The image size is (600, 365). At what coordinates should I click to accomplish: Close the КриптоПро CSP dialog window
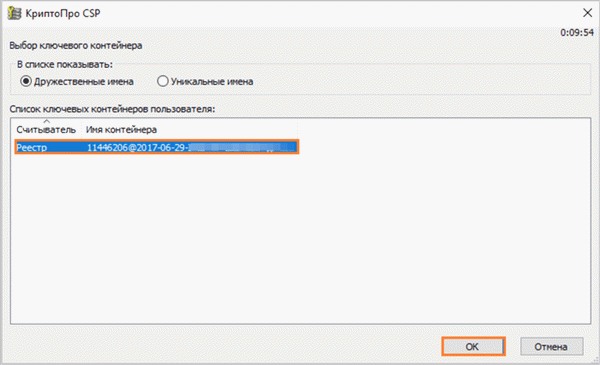[x=587, y=13]
